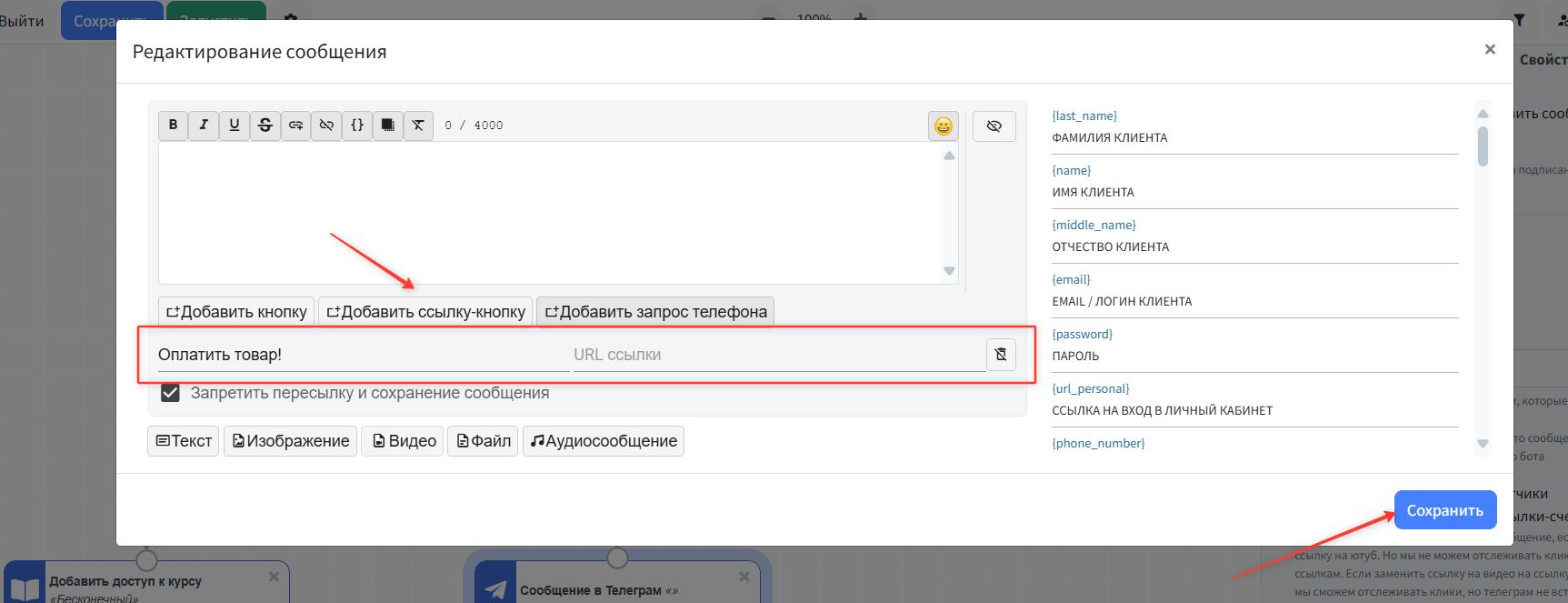Select the 'Изображение' content type
The height and width of the screenshot is (603, 1568).
pyautogui.click(x=290, y=441)
